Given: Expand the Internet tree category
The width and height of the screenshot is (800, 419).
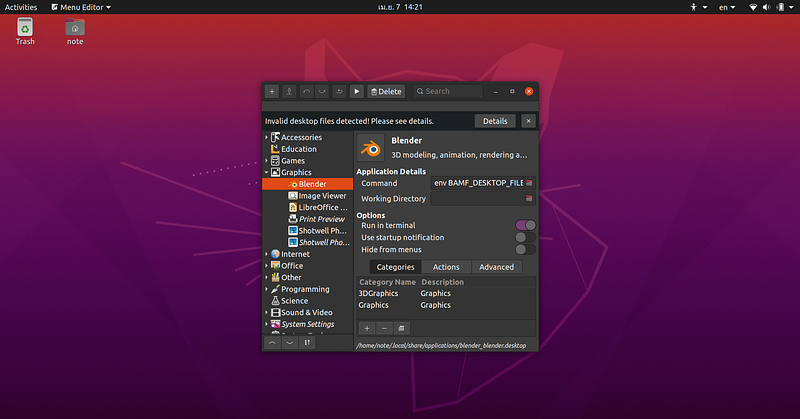Looking at the screenshot, I should tap(266, 254).
